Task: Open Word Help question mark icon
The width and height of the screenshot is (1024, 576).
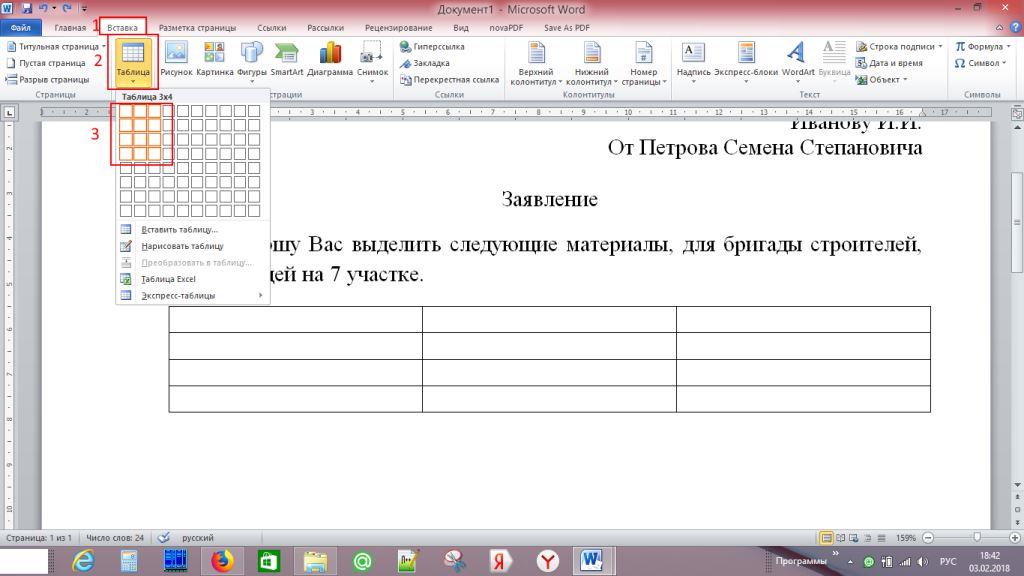Action: pos(1016,27)
